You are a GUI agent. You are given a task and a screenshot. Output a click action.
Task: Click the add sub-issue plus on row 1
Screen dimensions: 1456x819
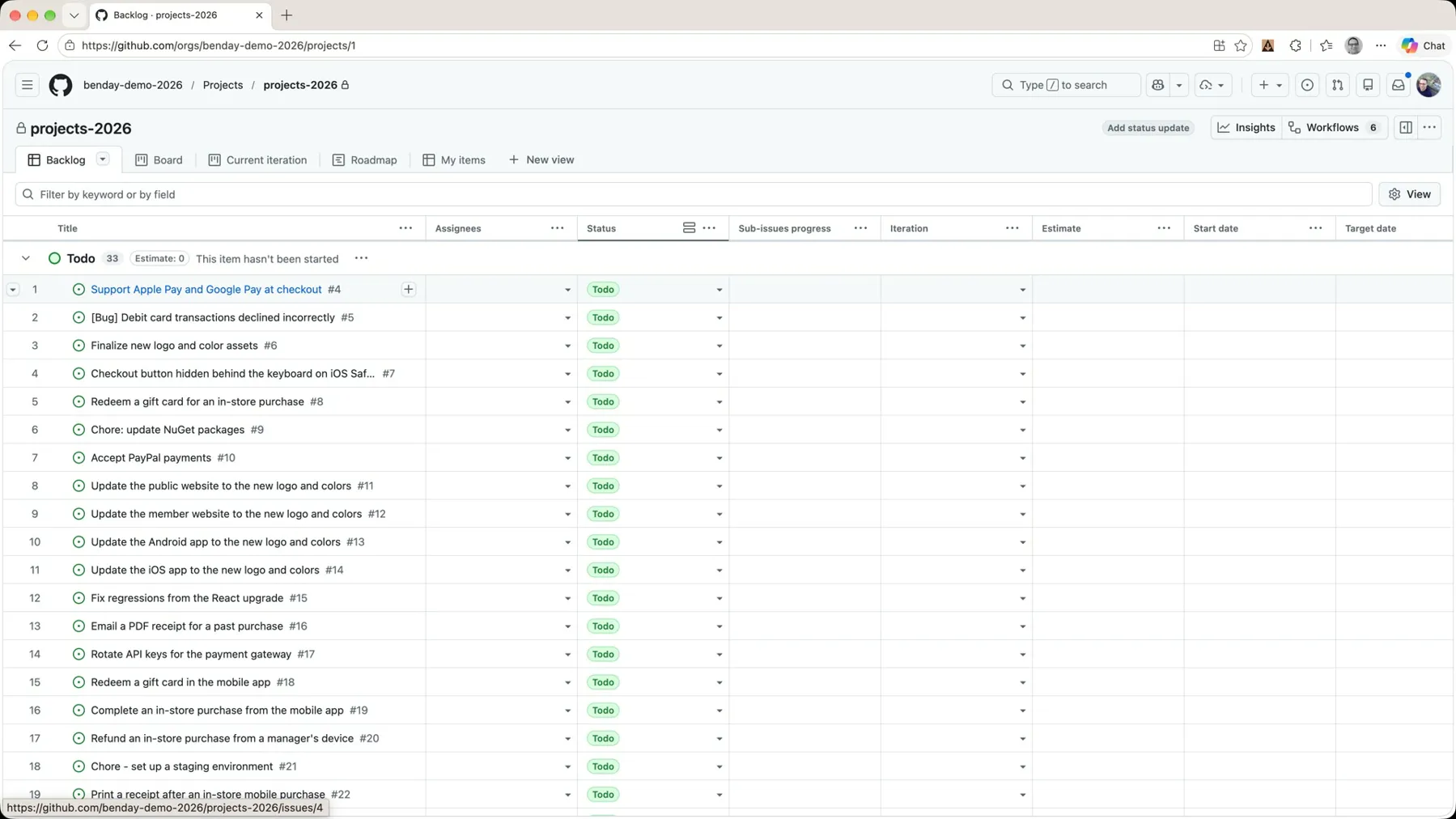coord(409,290)
